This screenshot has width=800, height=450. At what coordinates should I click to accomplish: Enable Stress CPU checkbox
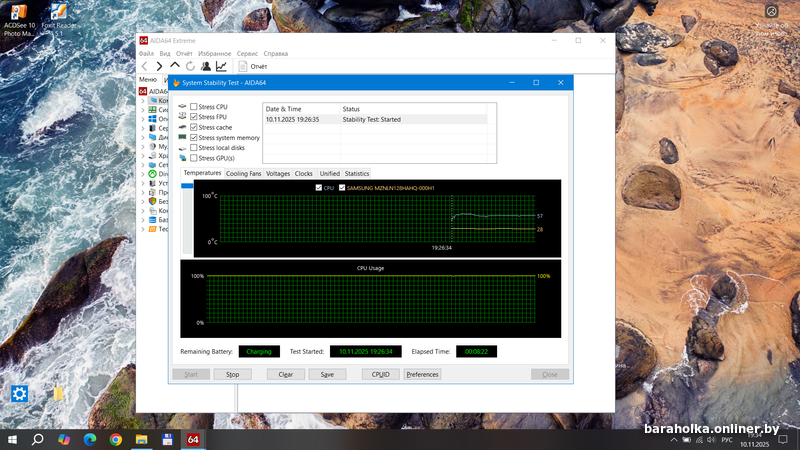pos(194,107)
